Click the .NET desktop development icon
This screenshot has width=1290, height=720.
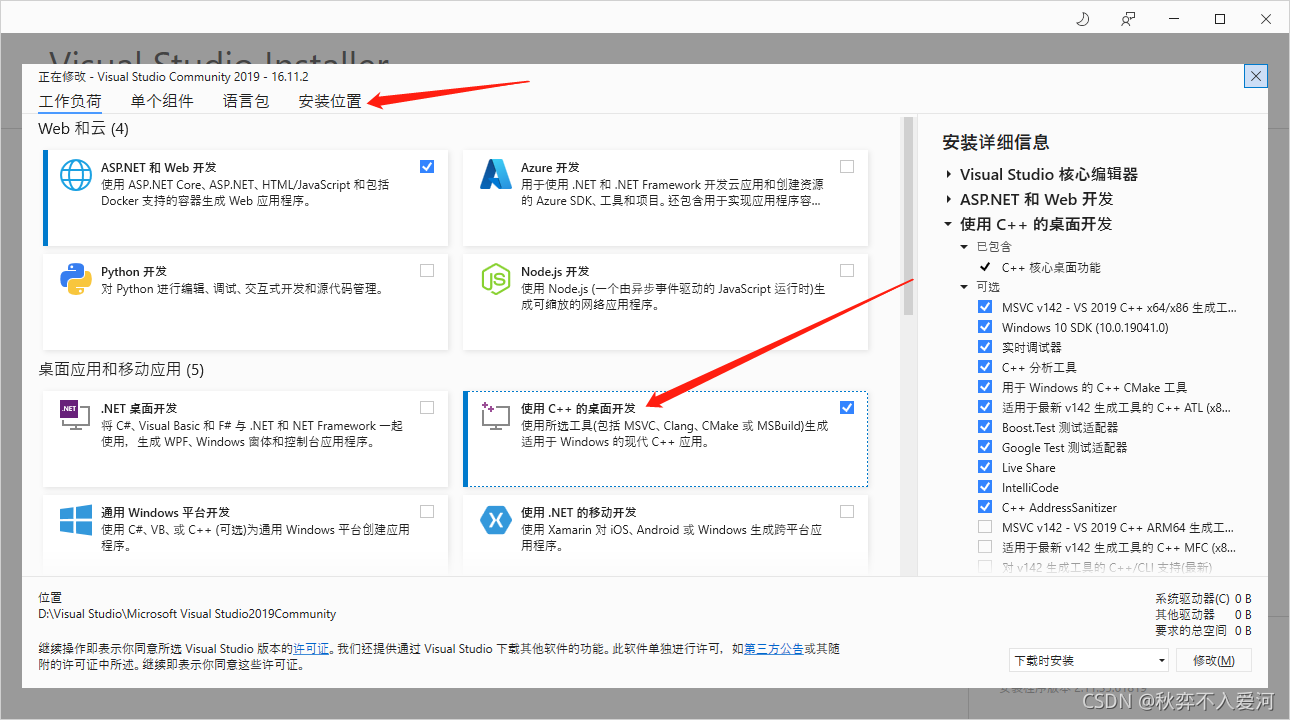(76, 415)
